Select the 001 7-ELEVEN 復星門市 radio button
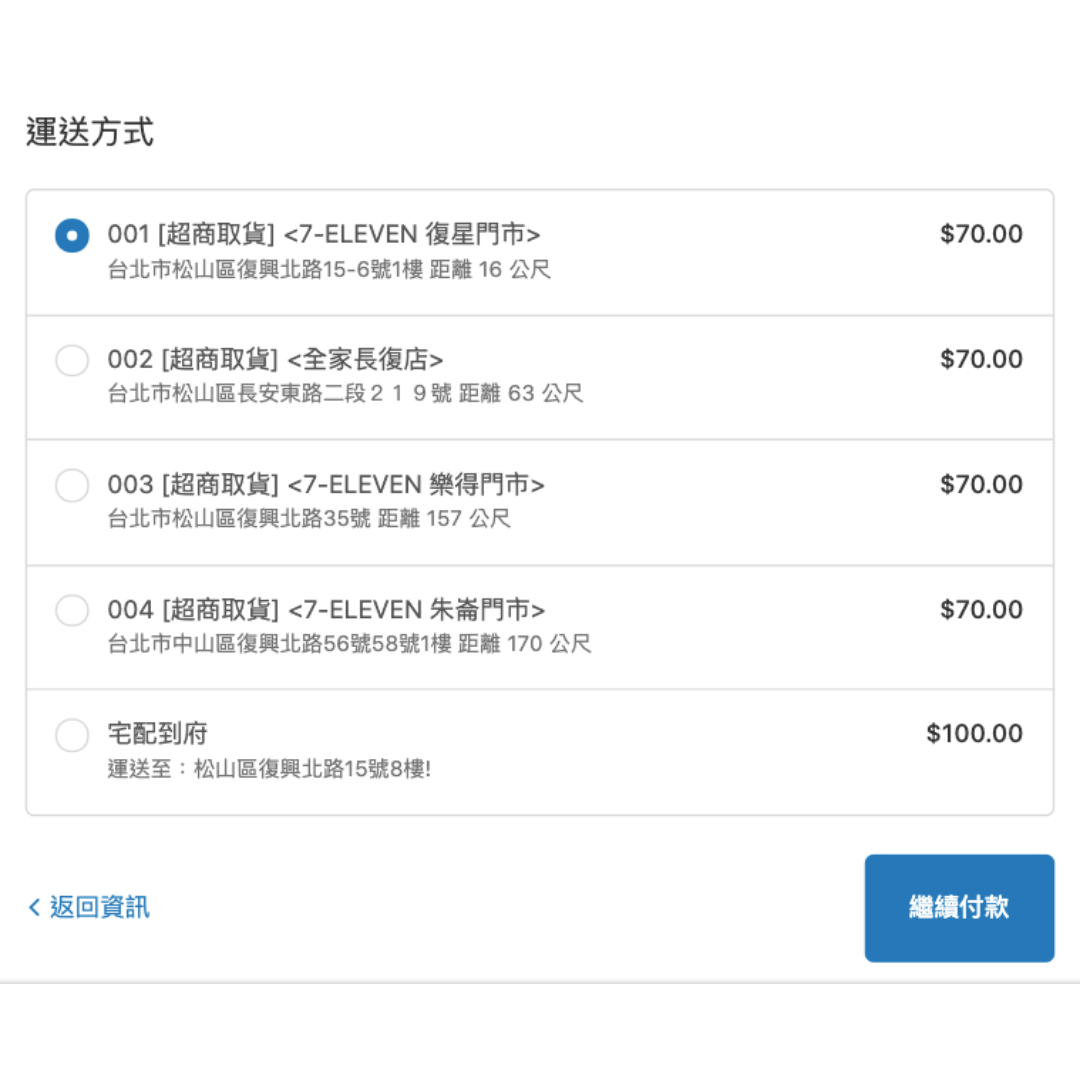This screenshot has width=1080, height=1080. click(x=72, y=236)
